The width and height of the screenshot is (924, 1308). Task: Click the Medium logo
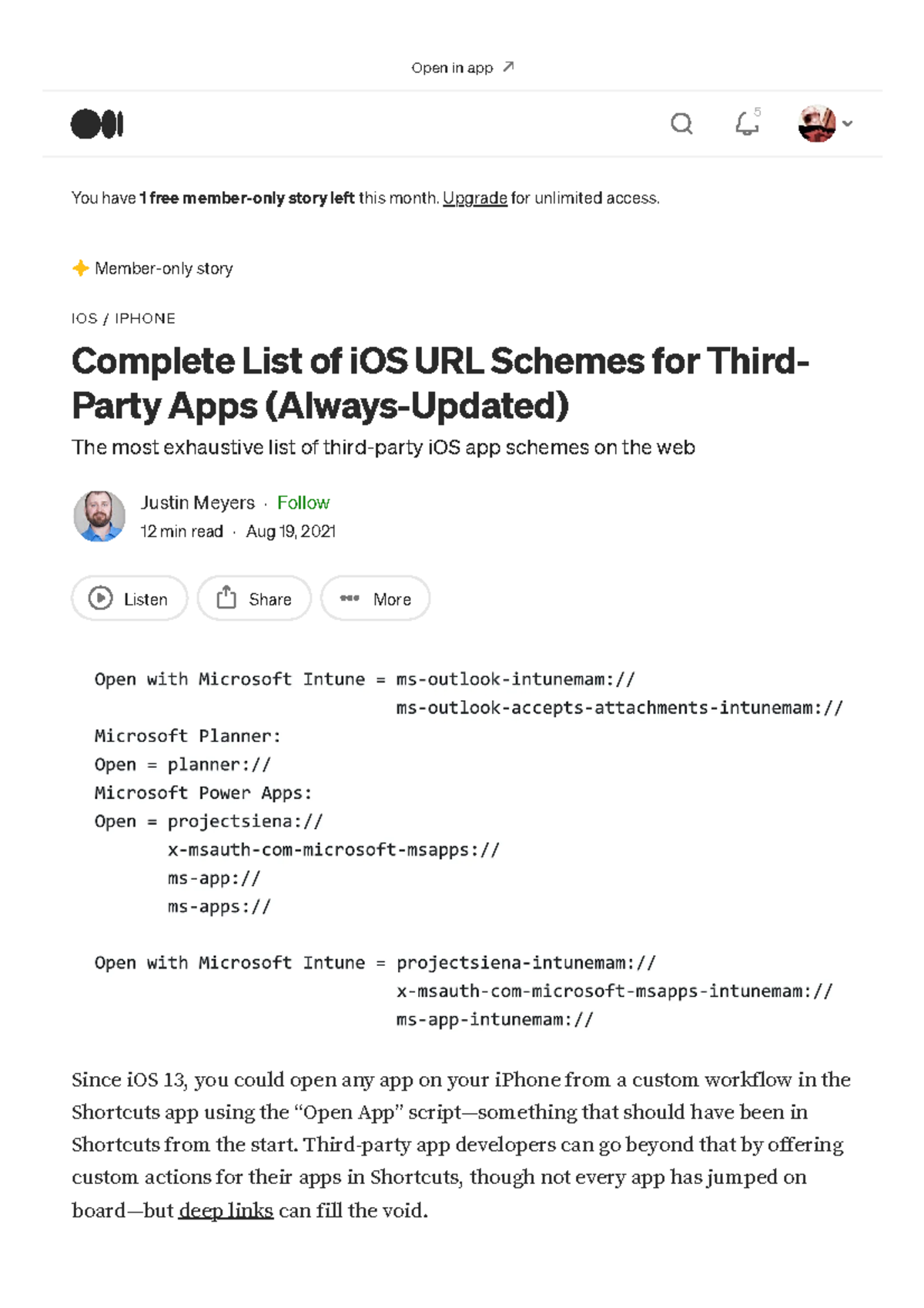tap(99, 123)
